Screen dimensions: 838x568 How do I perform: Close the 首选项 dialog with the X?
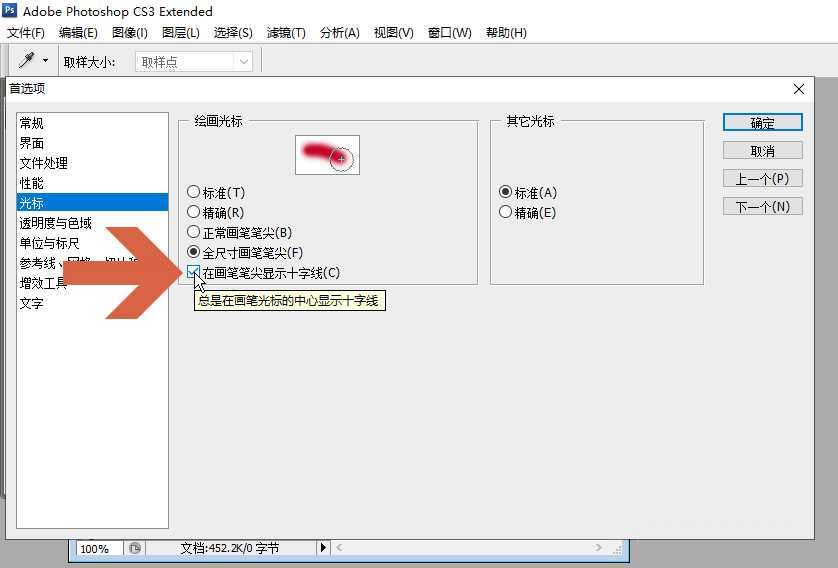click(x=798, y=89)
